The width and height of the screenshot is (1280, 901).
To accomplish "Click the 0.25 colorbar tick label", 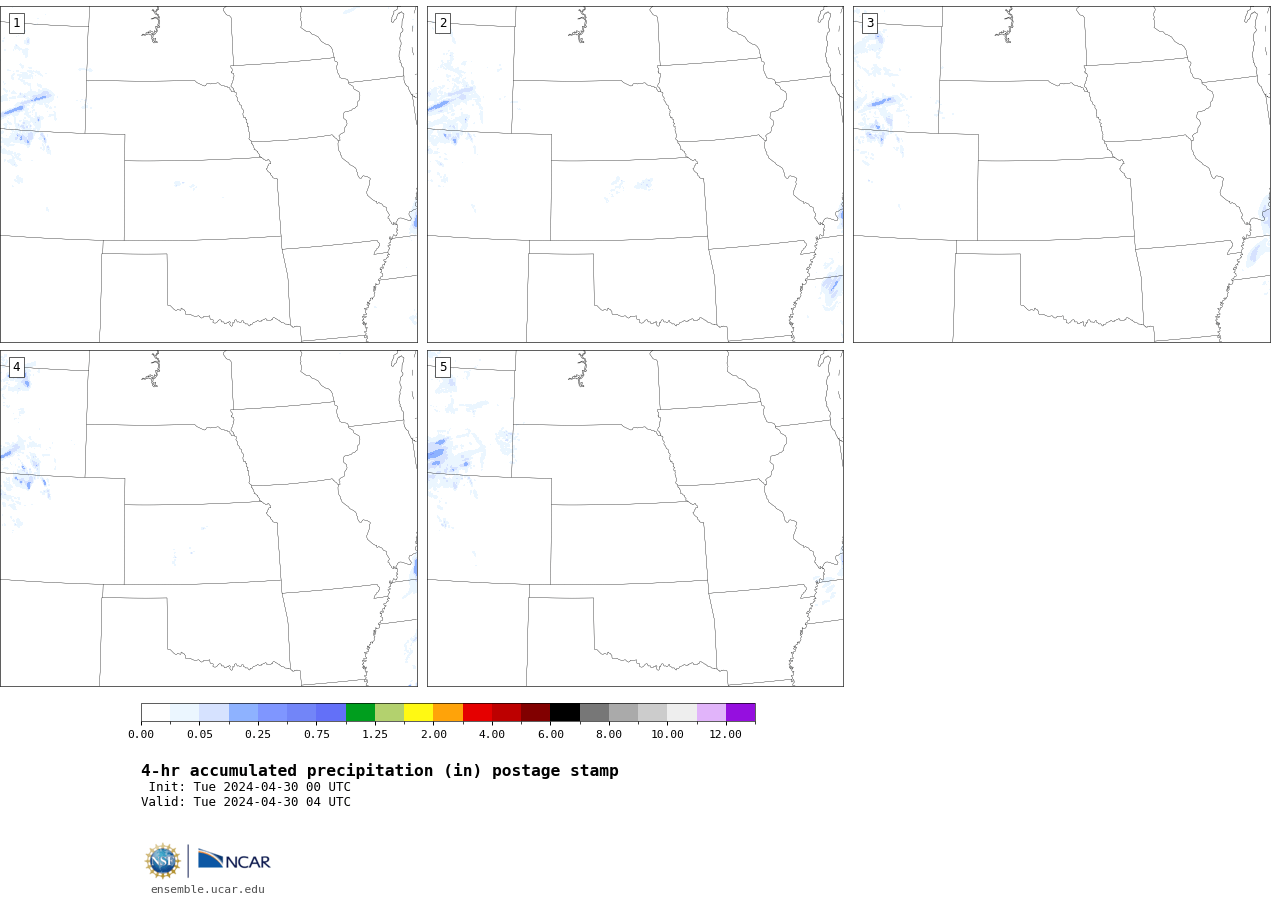I will tap(258, 735).
